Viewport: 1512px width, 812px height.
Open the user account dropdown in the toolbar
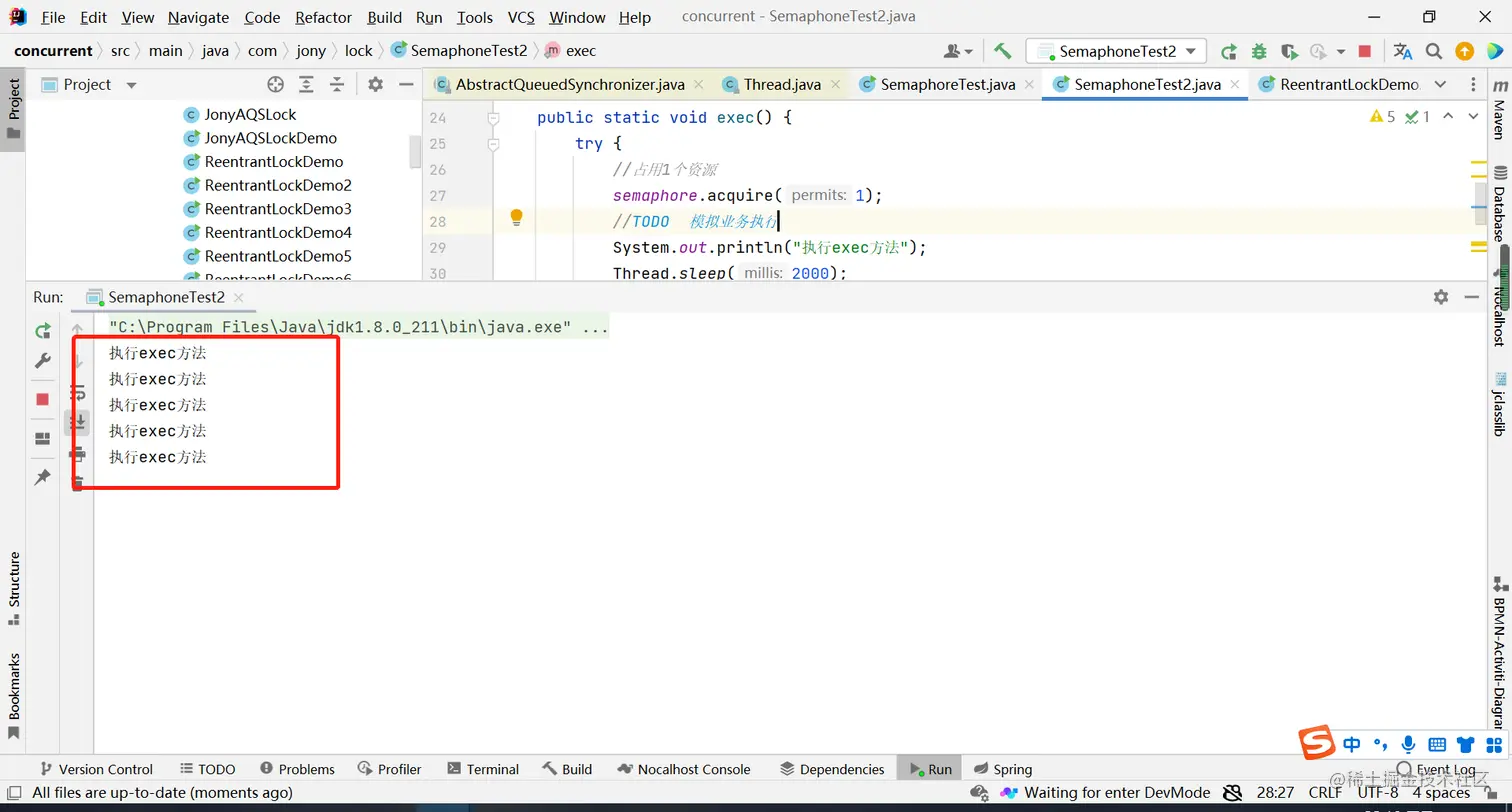click(x=958, y=51)
